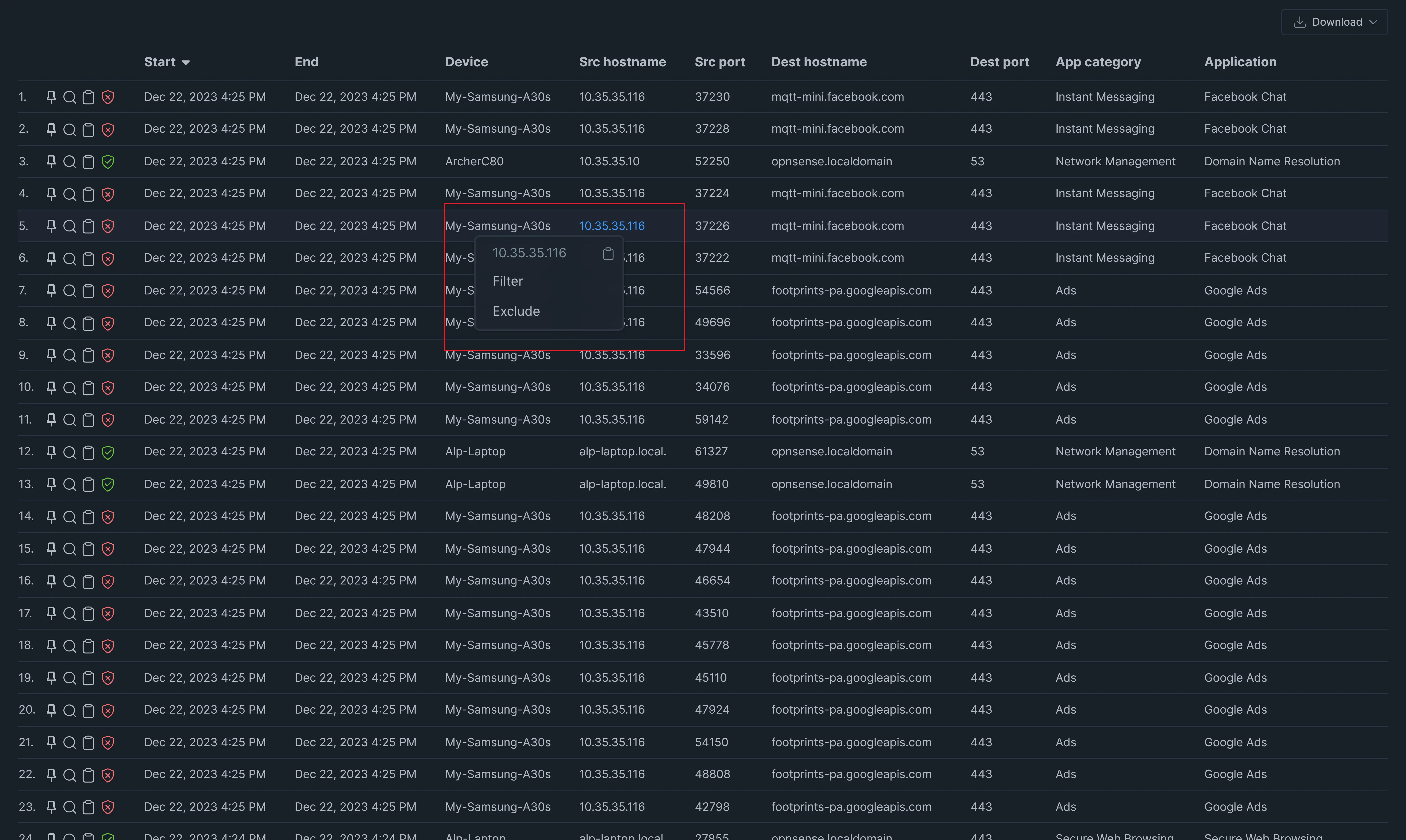Click Domain Name Resolution in row 3

[1271, 161]
